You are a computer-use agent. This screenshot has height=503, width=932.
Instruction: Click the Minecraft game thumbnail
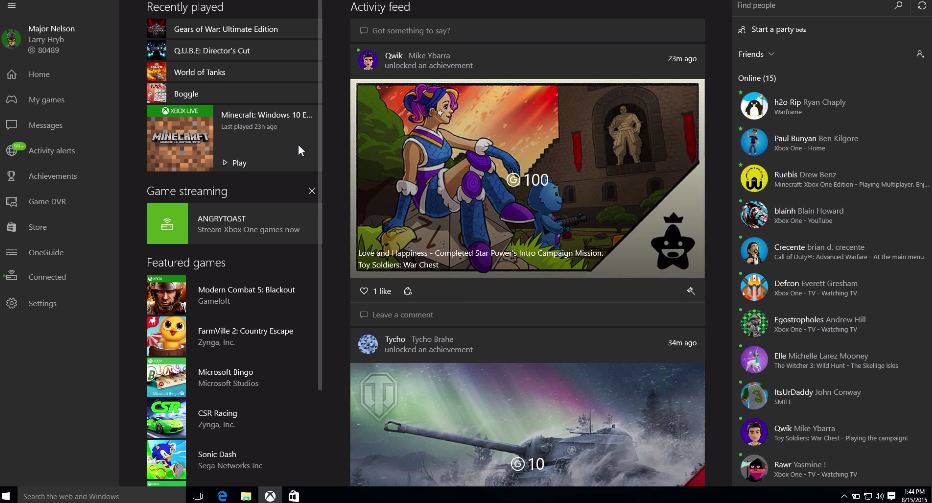click(x=180, y=139)
